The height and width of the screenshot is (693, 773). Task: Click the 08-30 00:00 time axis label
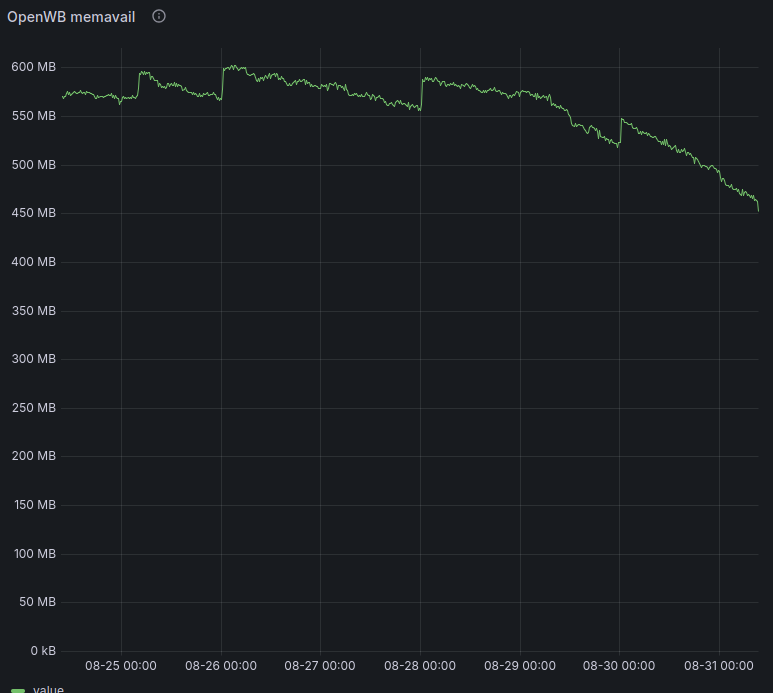[x=619, y=666]
